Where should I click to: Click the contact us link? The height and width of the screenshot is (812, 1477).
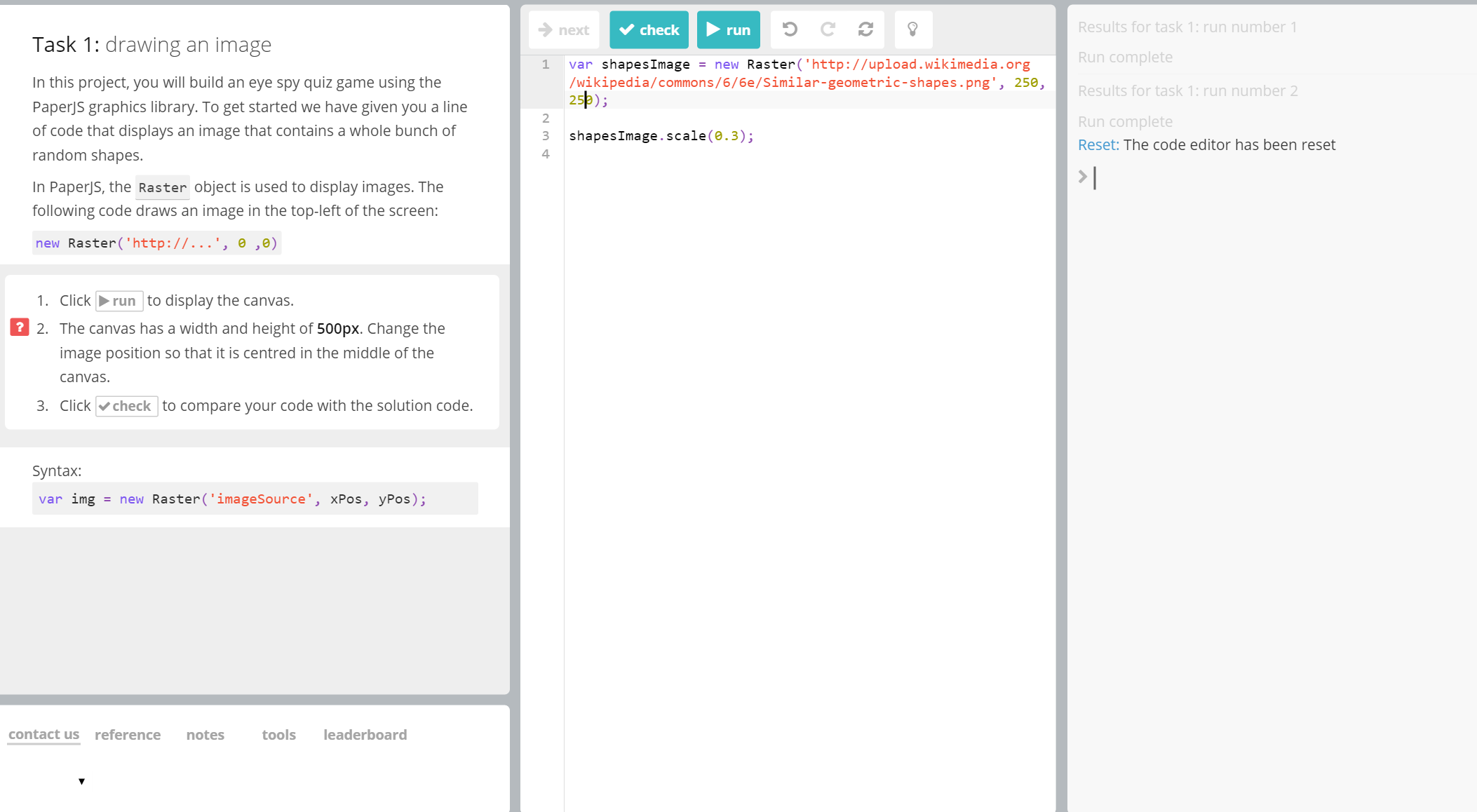pyautogui.click(x=43, y=735)
